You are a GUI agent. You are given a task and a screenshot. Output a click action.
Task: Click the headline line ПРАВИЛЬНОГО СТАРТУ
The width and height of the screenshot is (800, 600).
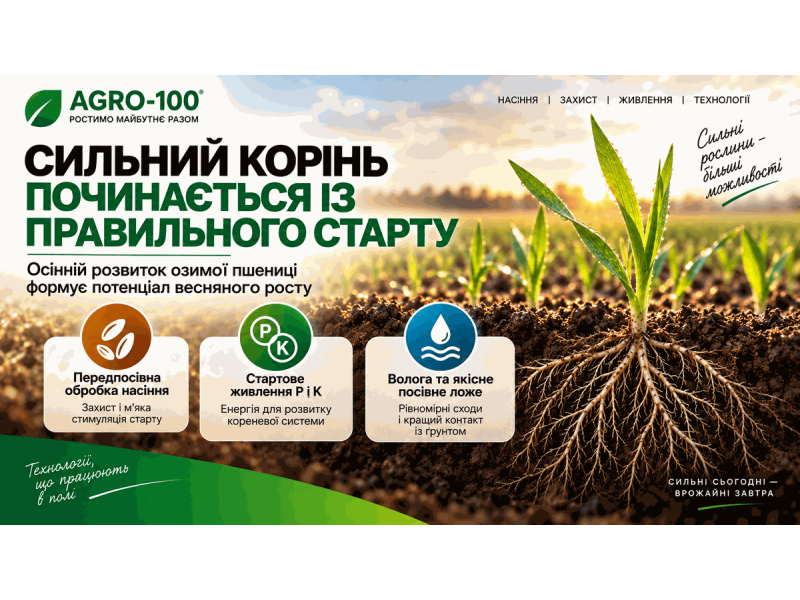241,232
